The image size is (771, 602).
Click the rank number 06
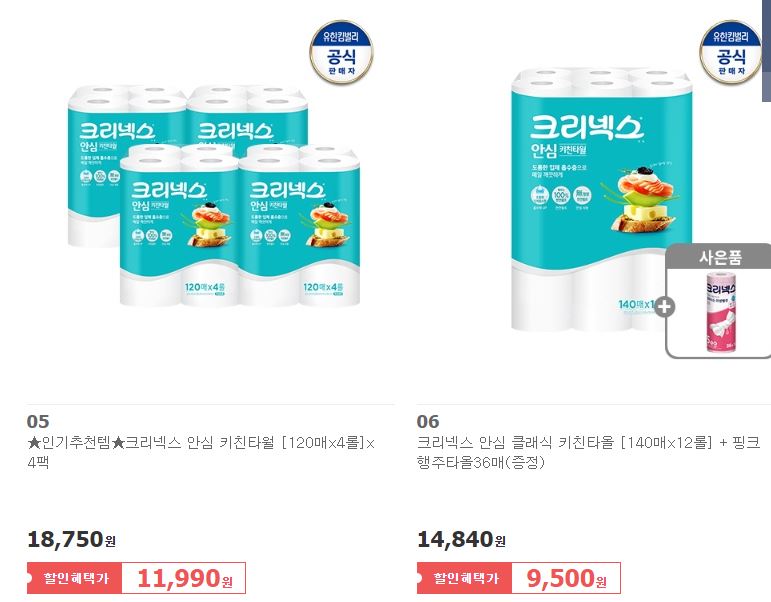click(428, 421)
